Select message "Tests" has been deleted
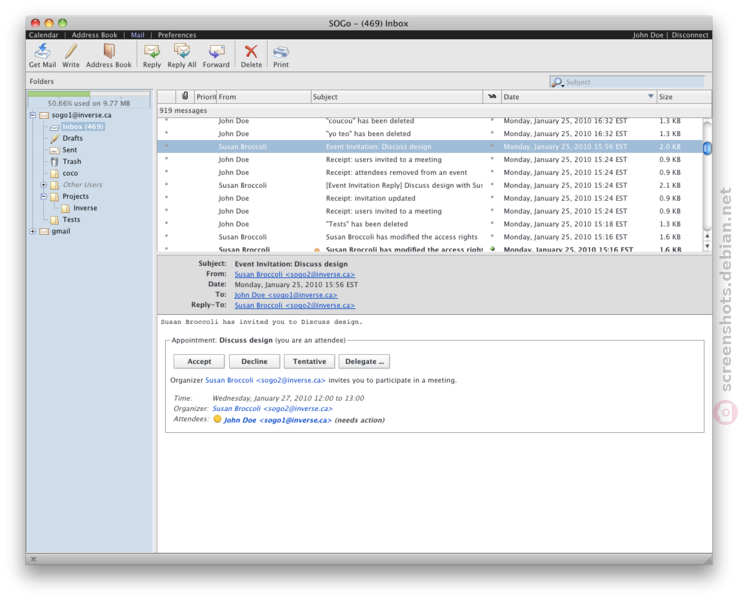 pyautogui.click(x=430, y=224)
